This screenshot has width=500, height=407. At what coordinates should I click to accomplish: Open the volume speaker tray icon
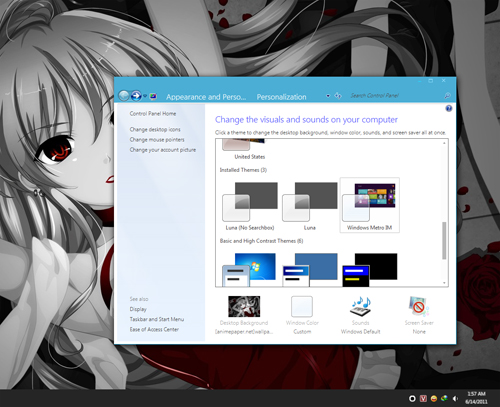[x=455, y=398]
